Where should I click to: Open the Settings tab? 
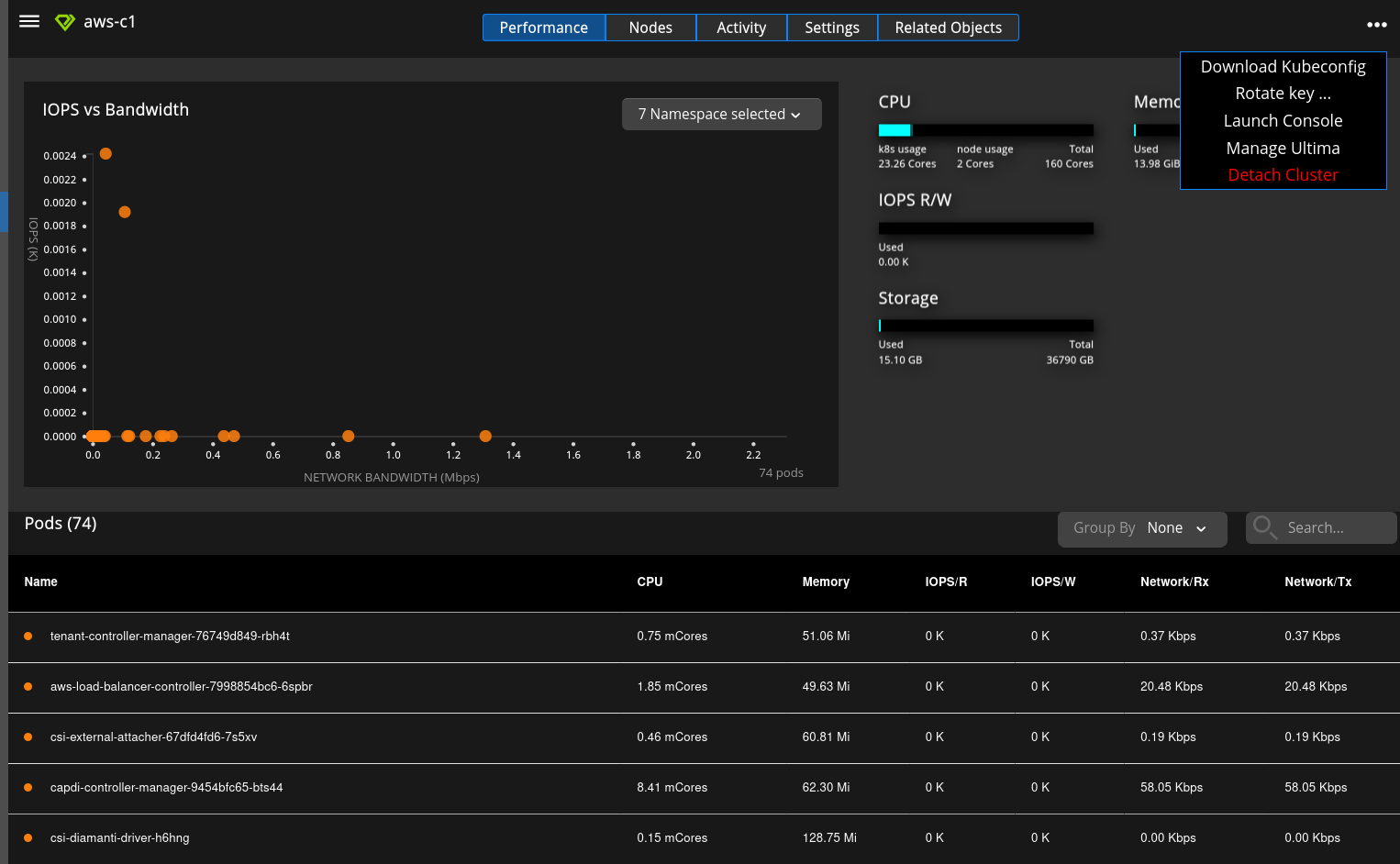832,28
